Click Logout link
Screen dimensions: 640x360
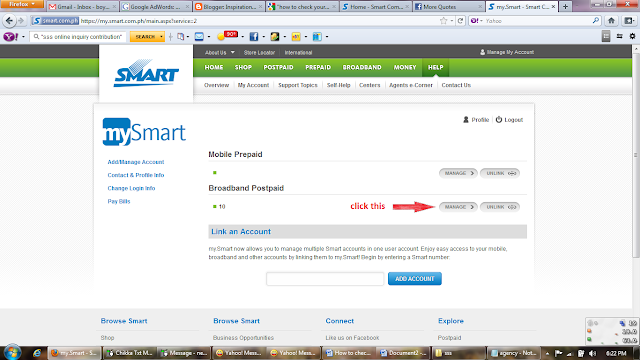(x=509, y=120)
